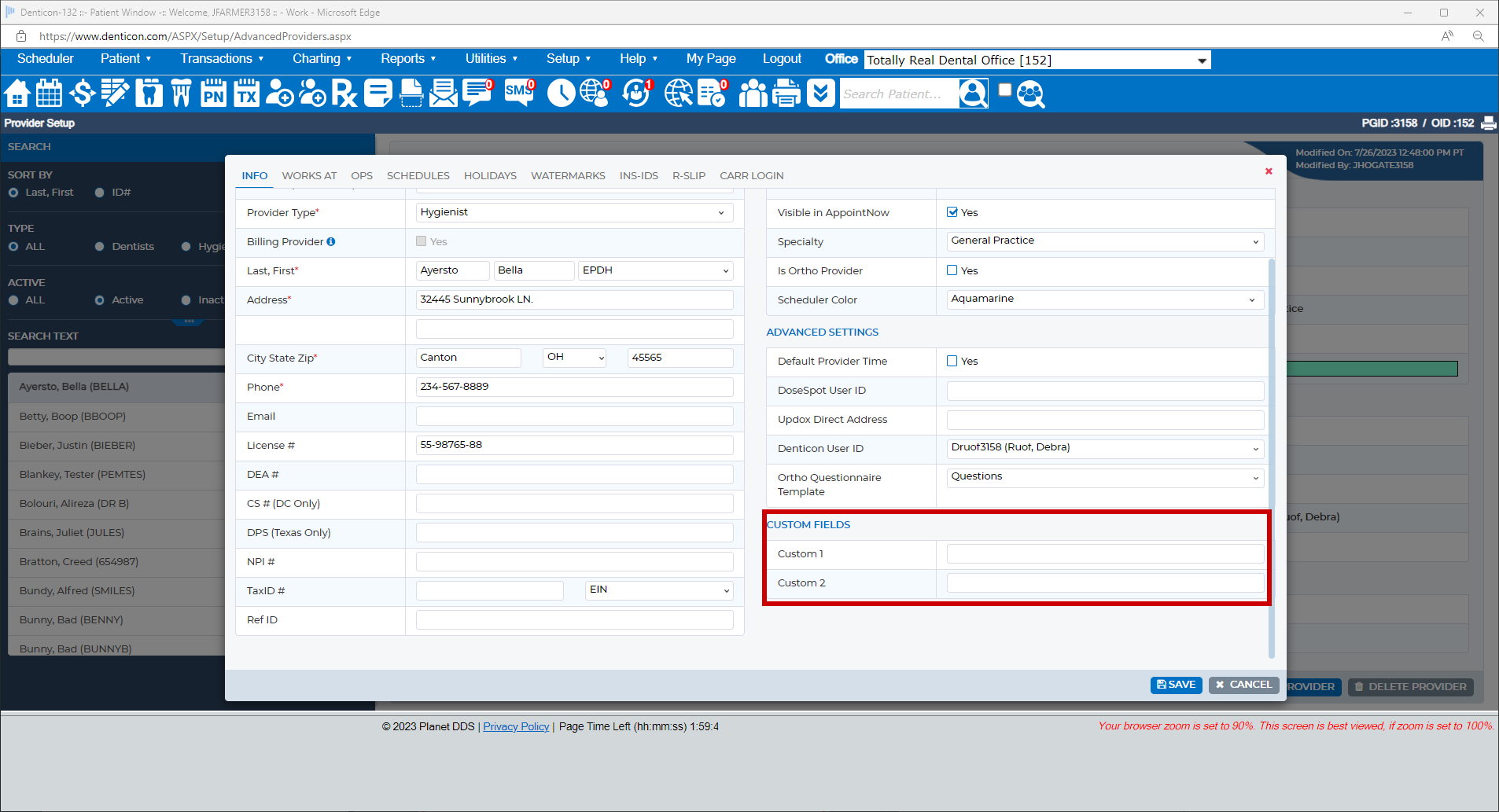1499x812 pixels.
Task: Open the OH state dropdown
Action: 575,358
